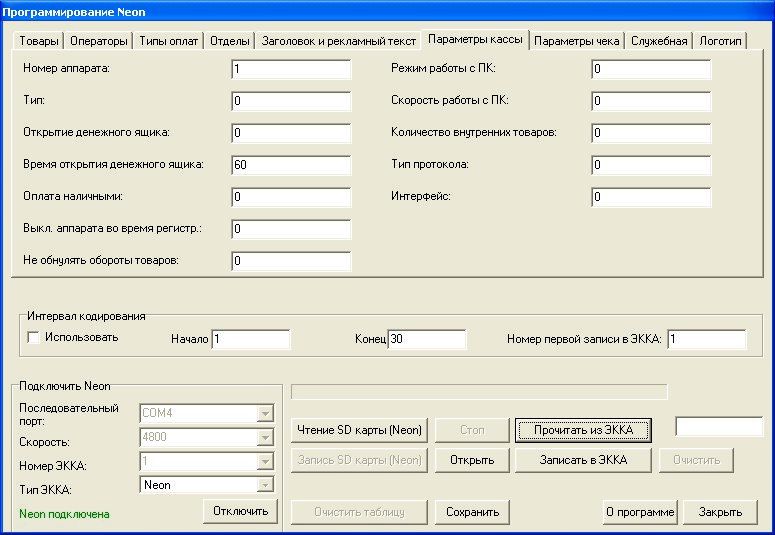Expand the Последовательный порт COM4 dropdown
The image size is (775, 535).
point(265,413)
